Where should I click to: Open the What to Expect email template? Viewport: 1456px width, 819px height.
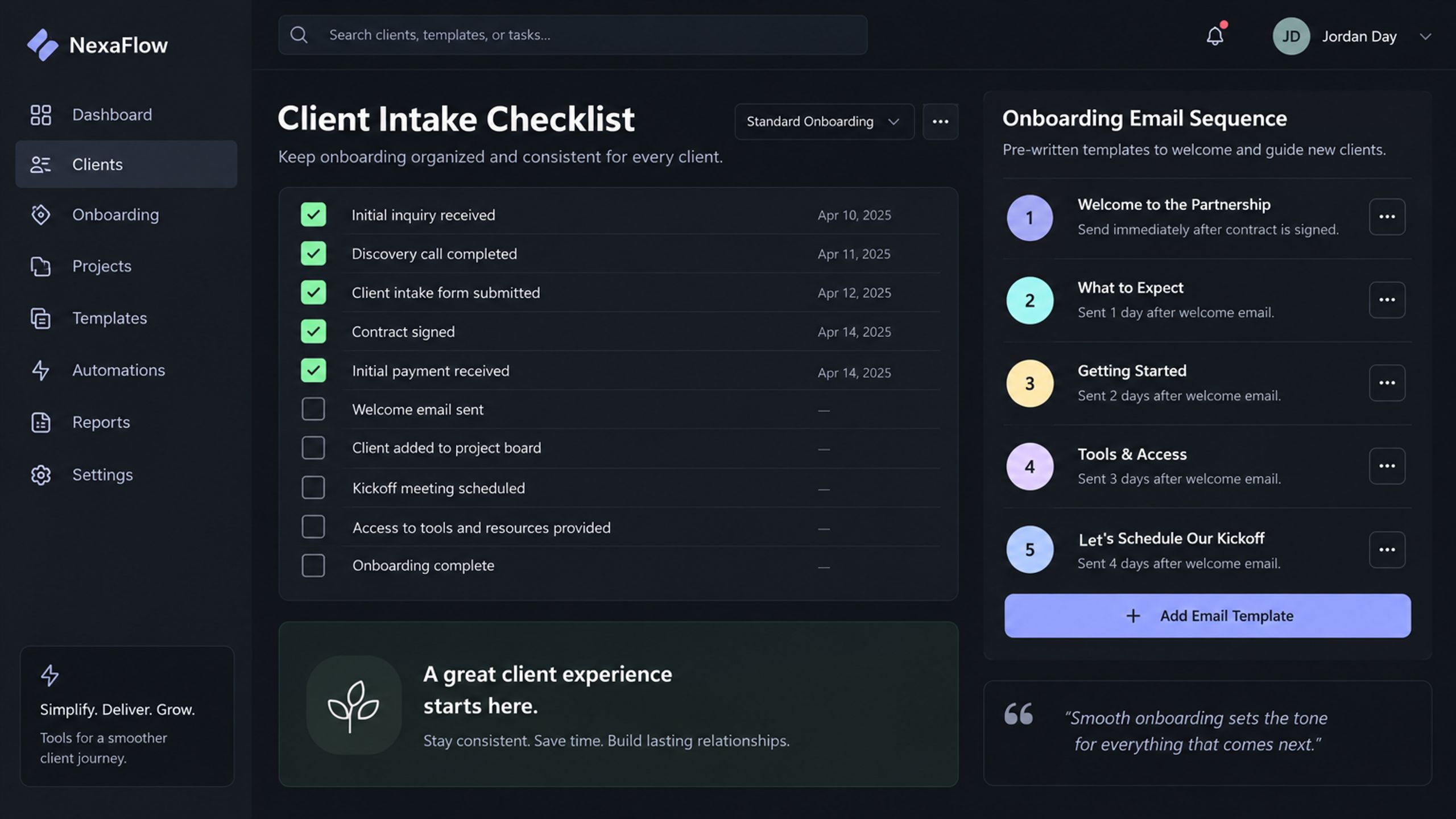(x=1130, y=288)
